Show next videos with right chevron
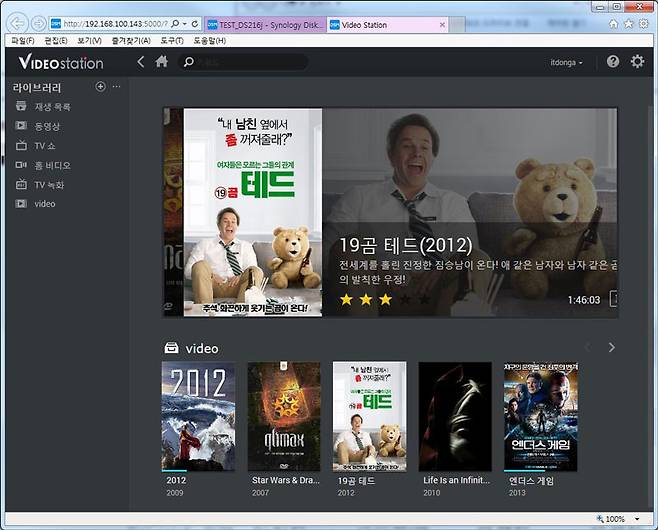 tap(611, 347)
